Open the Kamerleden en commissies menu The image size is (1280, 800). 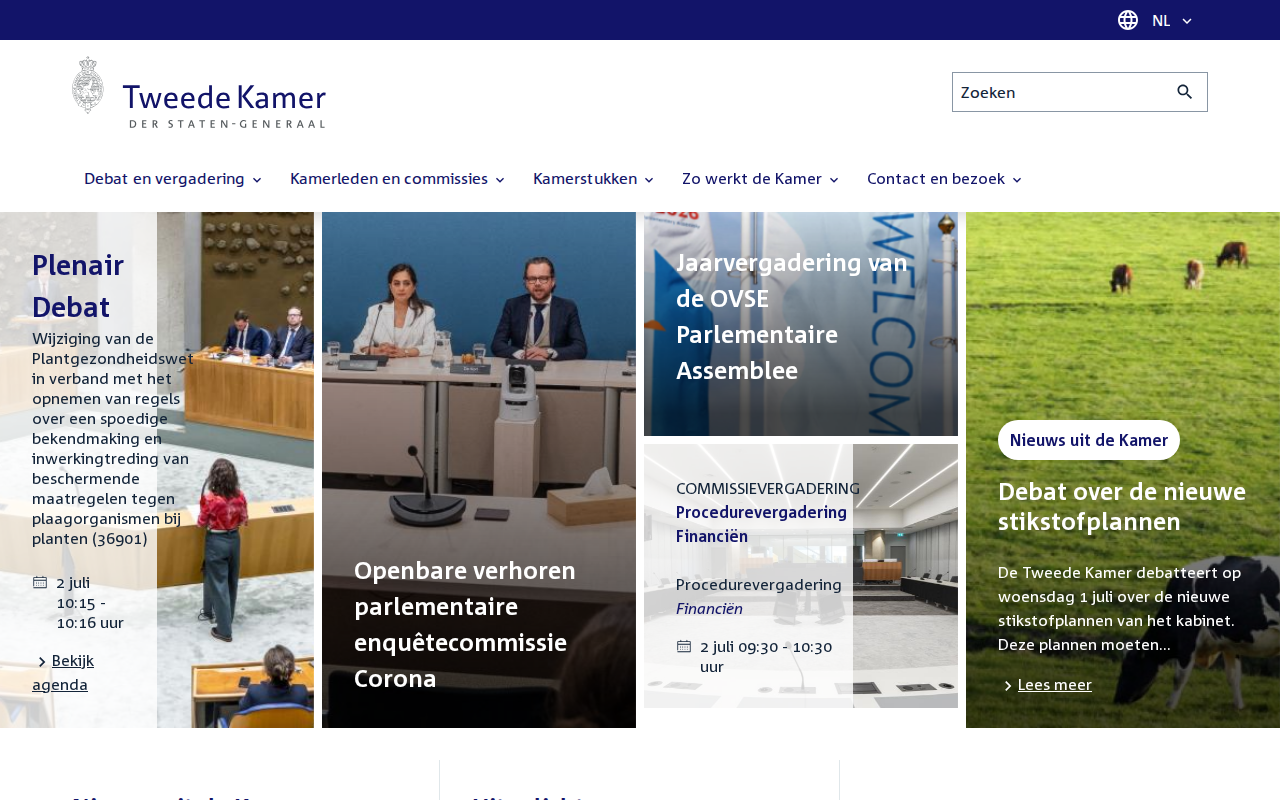click(x=398, y=179)
